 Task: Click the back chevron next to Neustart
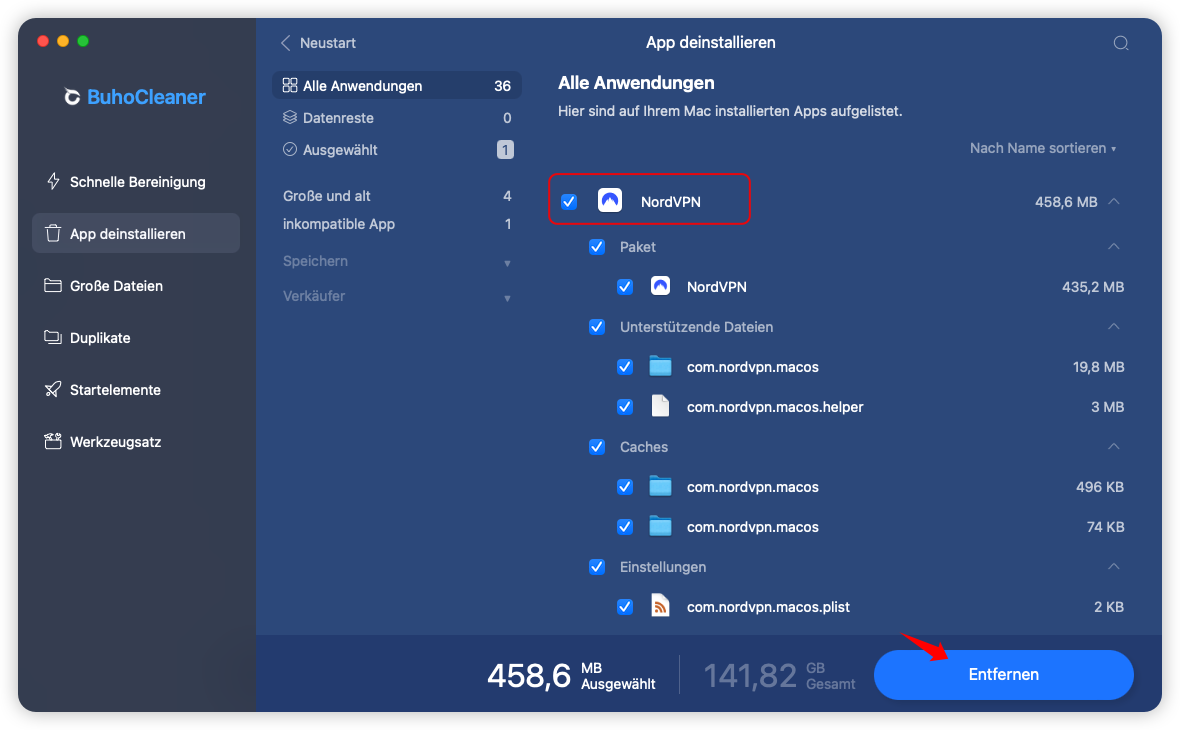point(286,43)
